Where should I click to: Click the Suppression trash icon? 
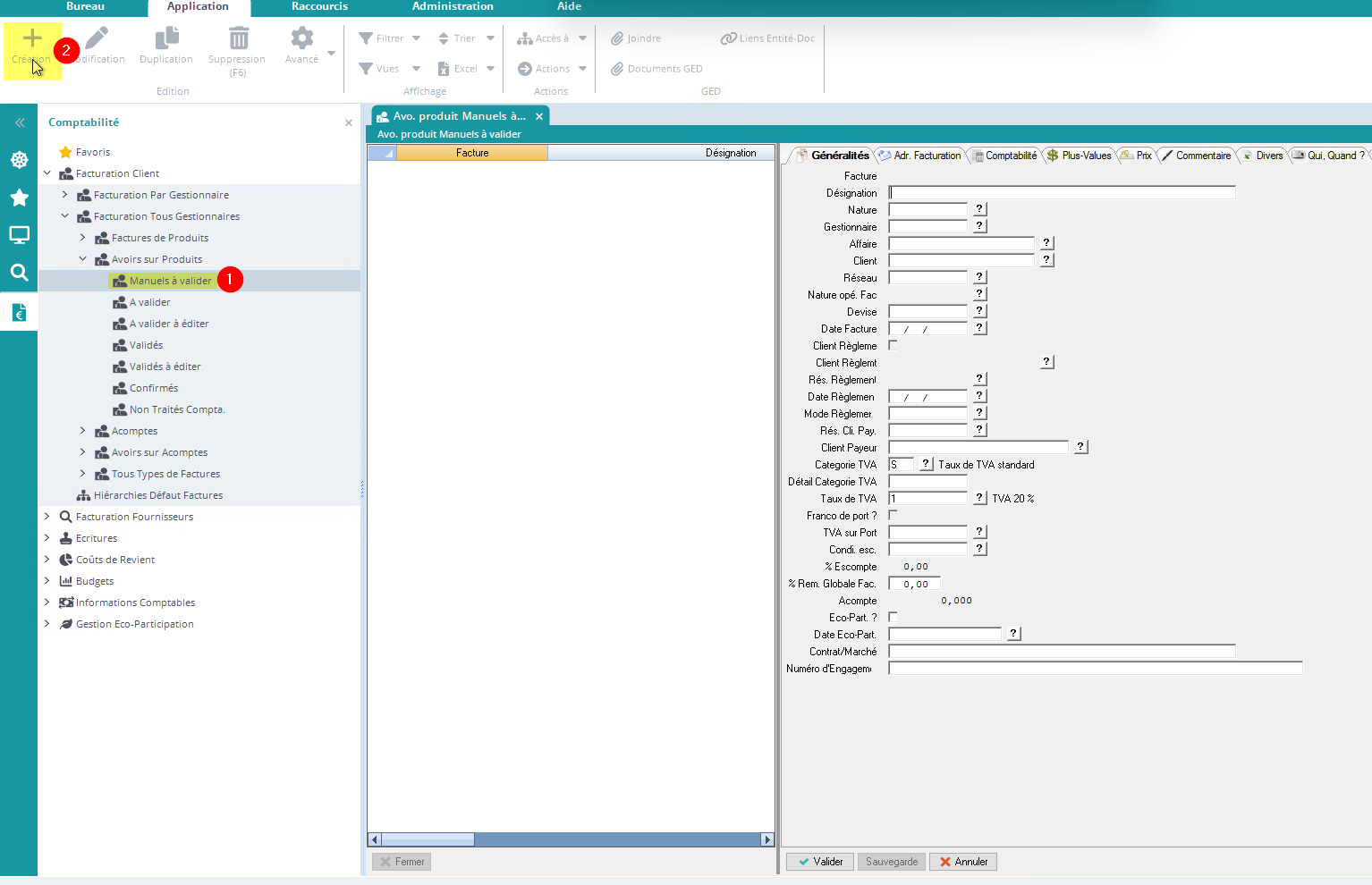coord(238,38)
